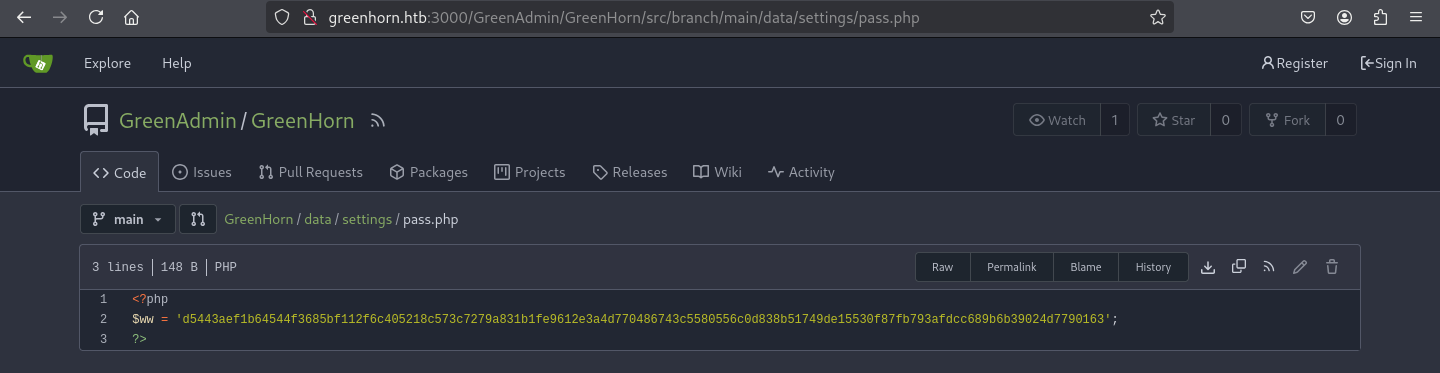Select the Projects tab
The image size is (1440, 373).
click(530, 172)
